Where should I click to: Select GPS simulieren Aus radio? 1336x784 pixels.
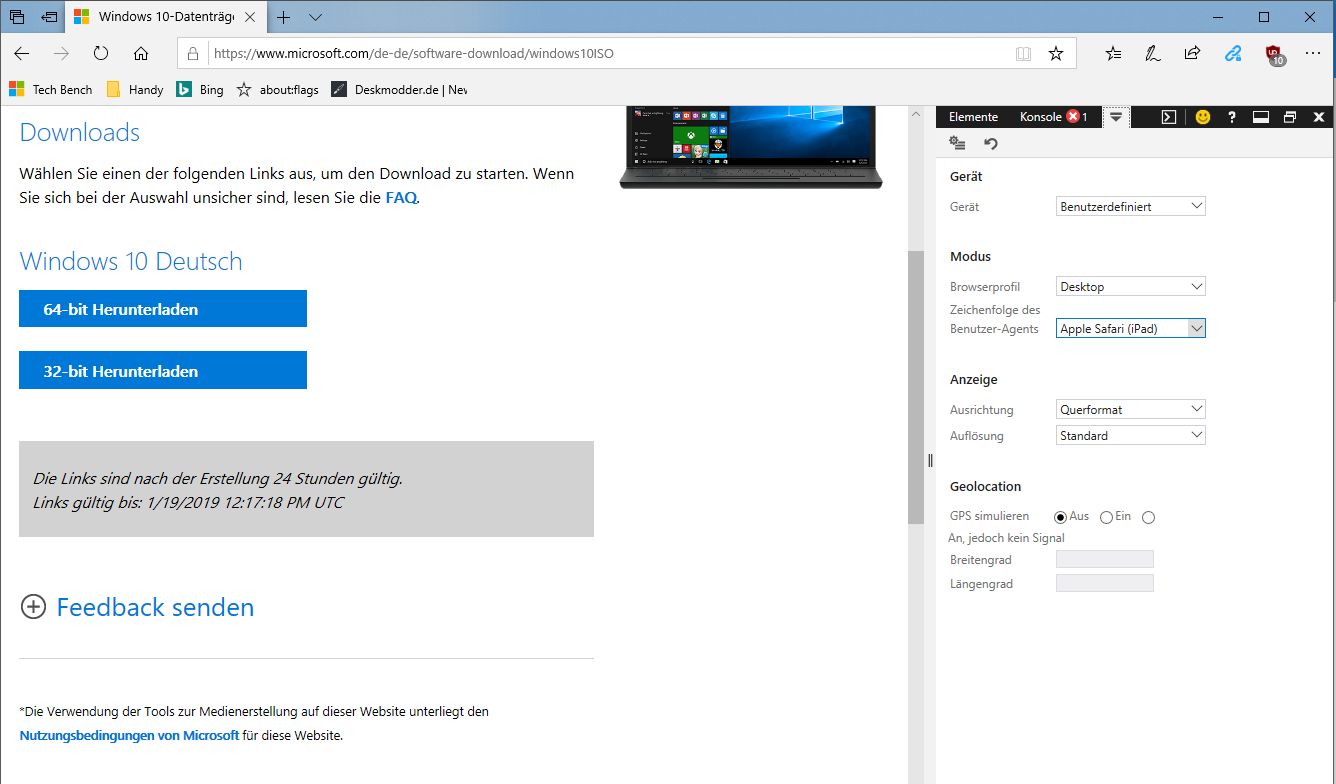[1061, 517]
